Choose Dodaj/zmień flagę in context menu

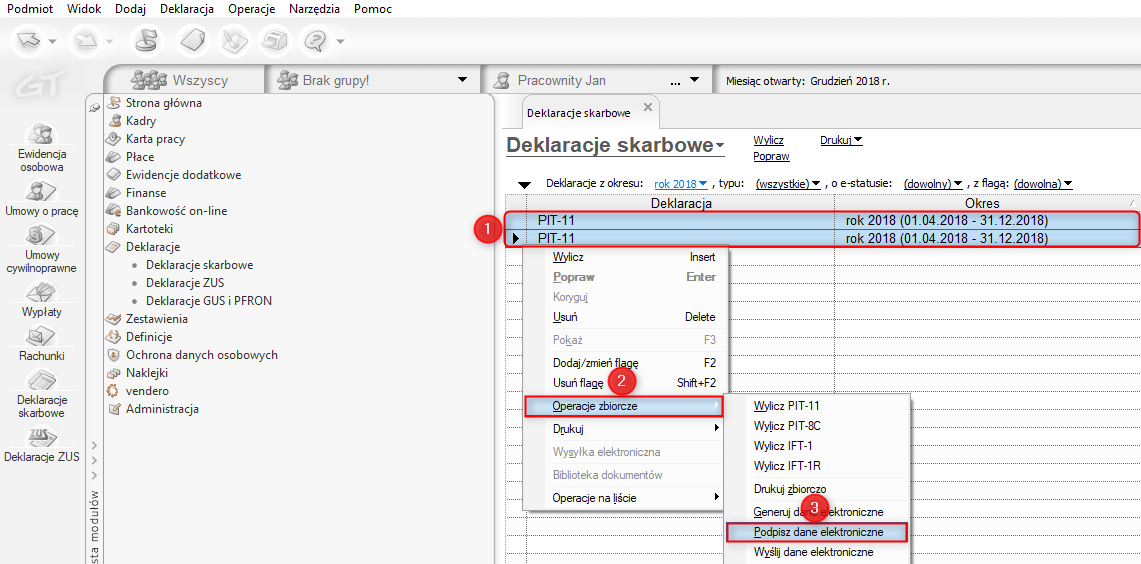coord(626,362)
